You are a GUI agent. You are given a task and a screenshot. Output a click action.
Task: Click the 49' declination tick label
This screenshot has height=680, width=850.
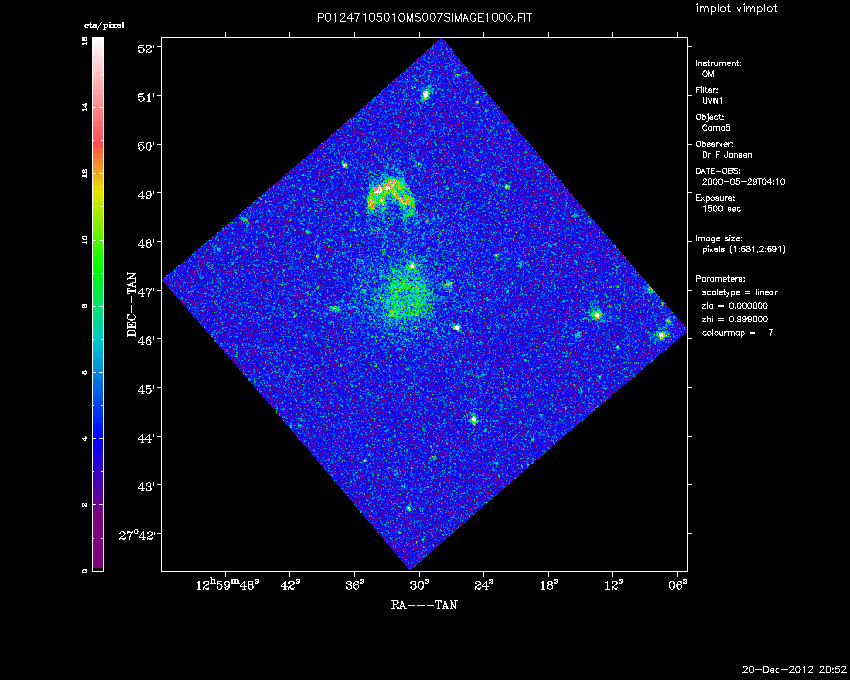click(146, 194)
